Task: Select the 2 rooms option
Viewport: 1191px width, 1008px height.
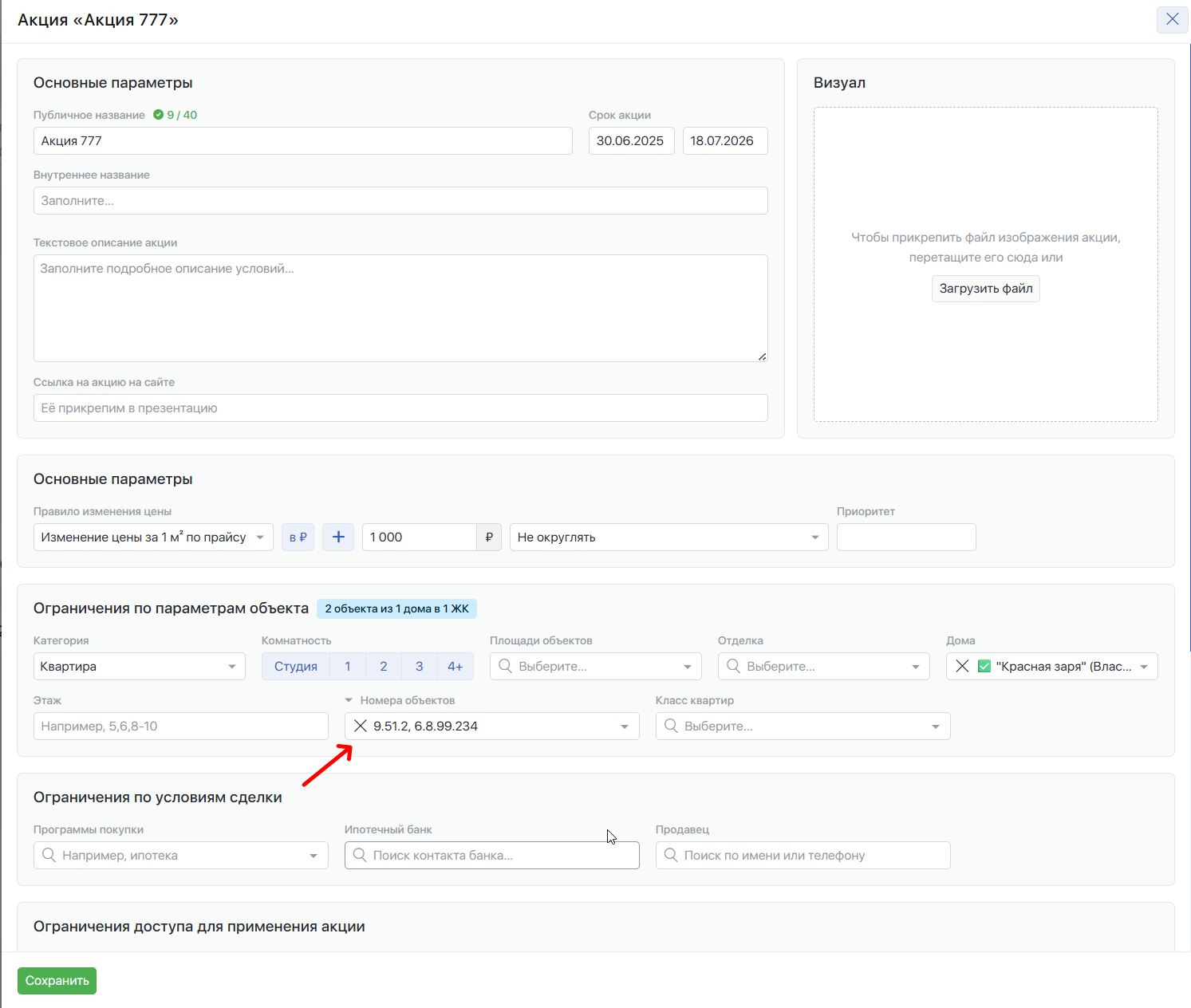Action: 384,666
